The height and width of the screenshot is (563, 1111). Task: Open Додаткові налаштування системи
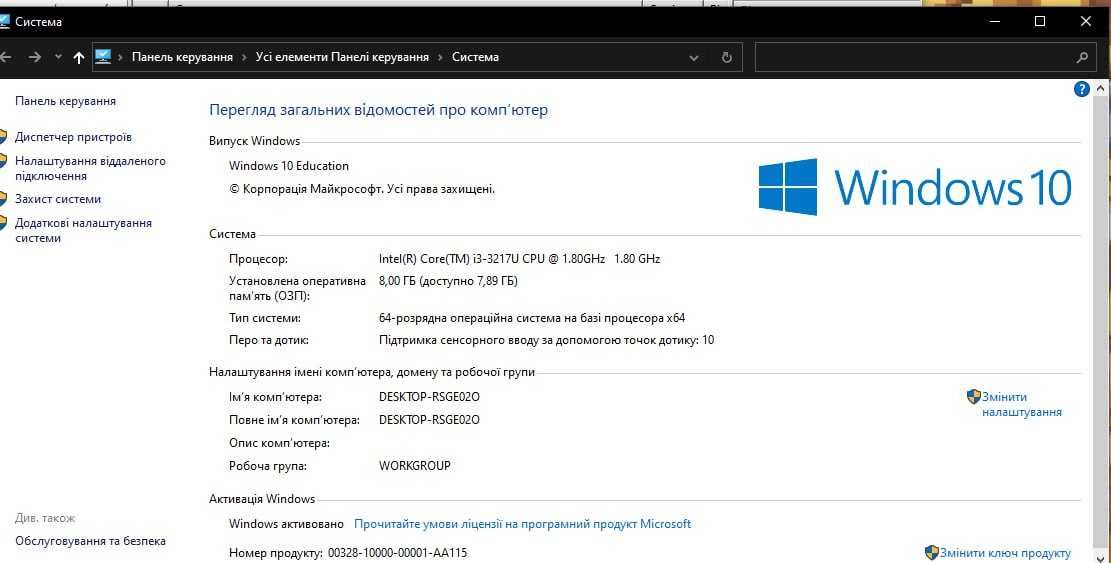click(83, 230)
